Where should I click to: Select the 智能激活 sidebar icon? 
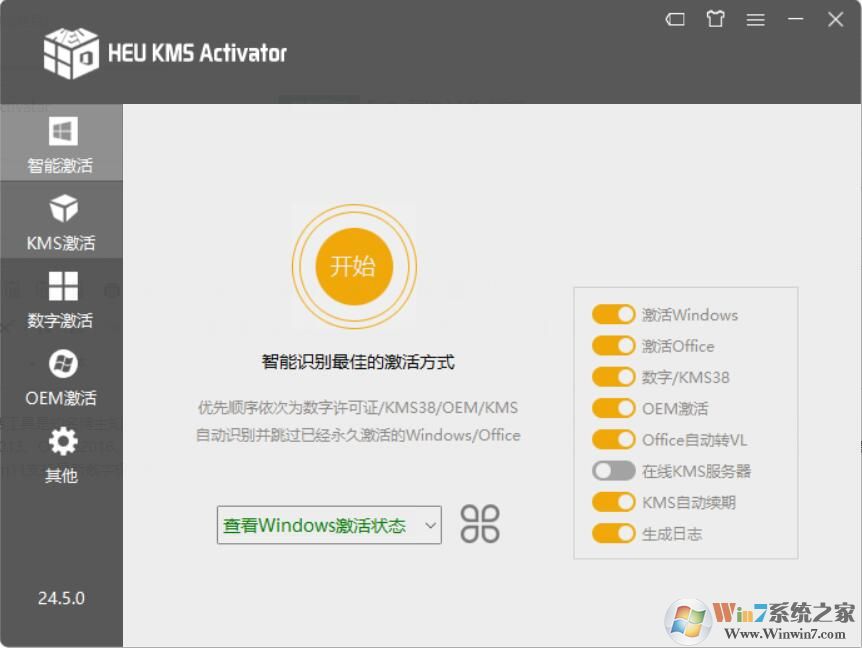[x=63, y=131]
